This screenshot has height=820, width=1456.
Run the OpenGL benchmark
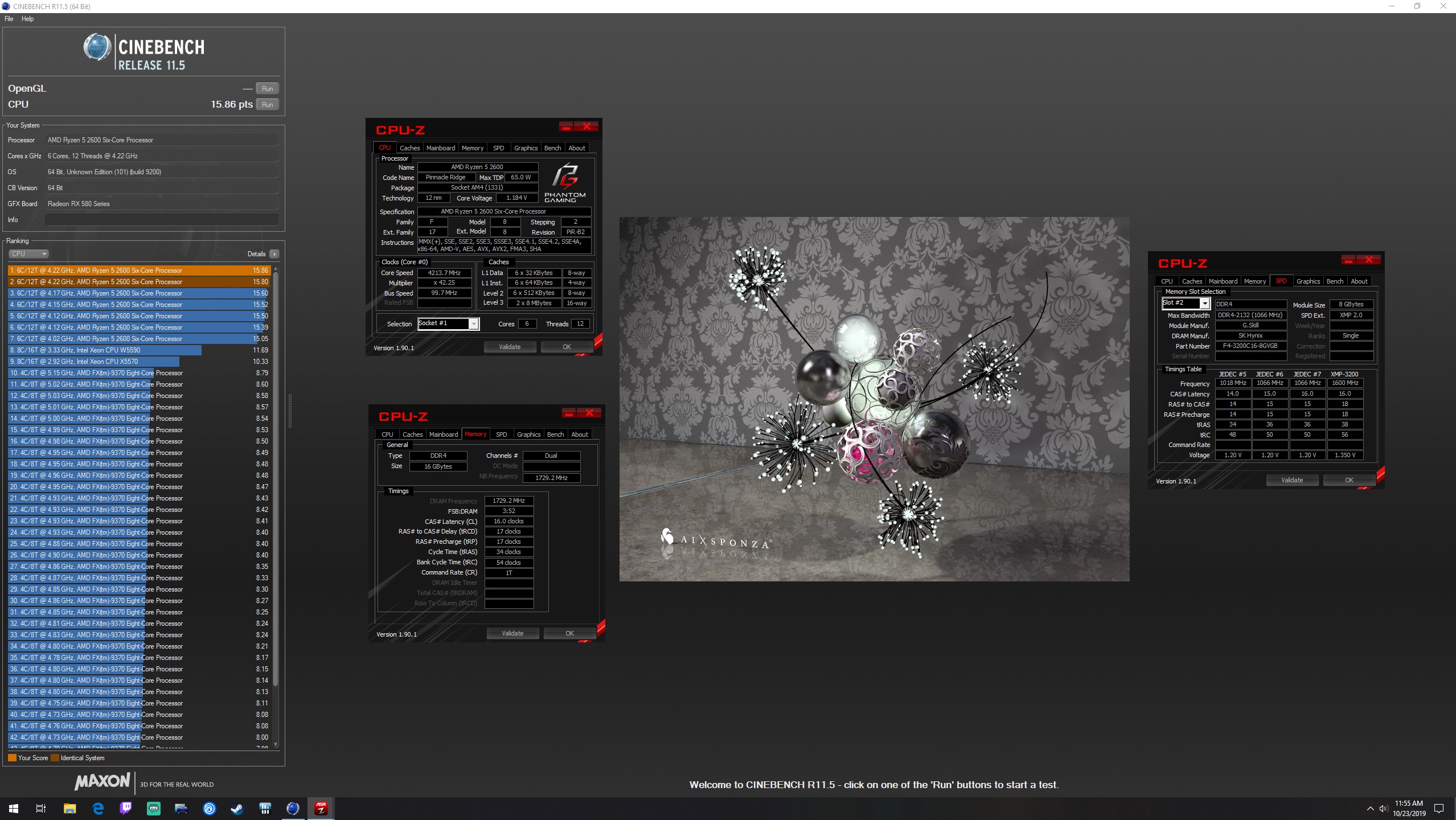pyautogui.click(x=267, y=89)
